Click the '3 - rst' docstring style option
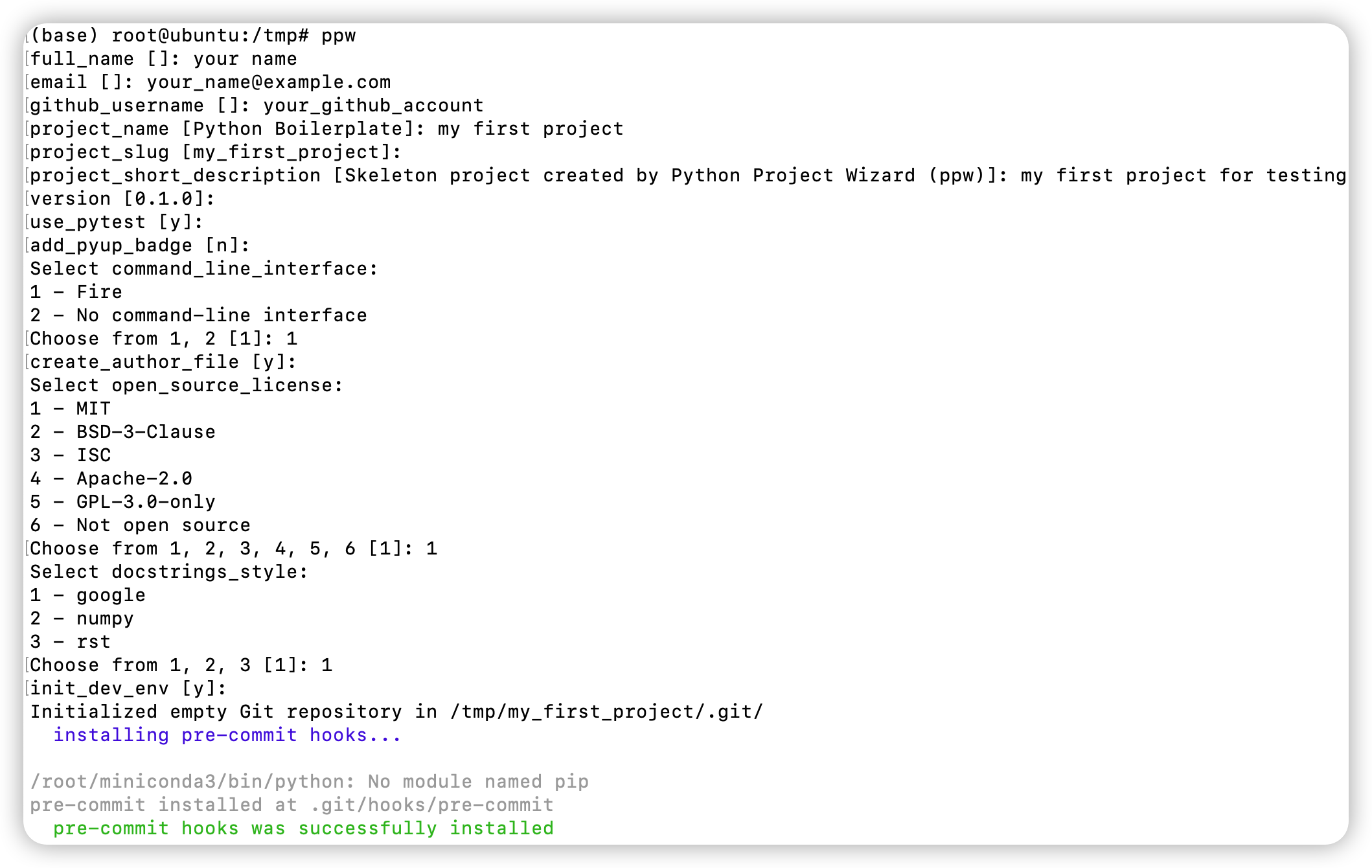1372x868 pixels. click(70, 642)
